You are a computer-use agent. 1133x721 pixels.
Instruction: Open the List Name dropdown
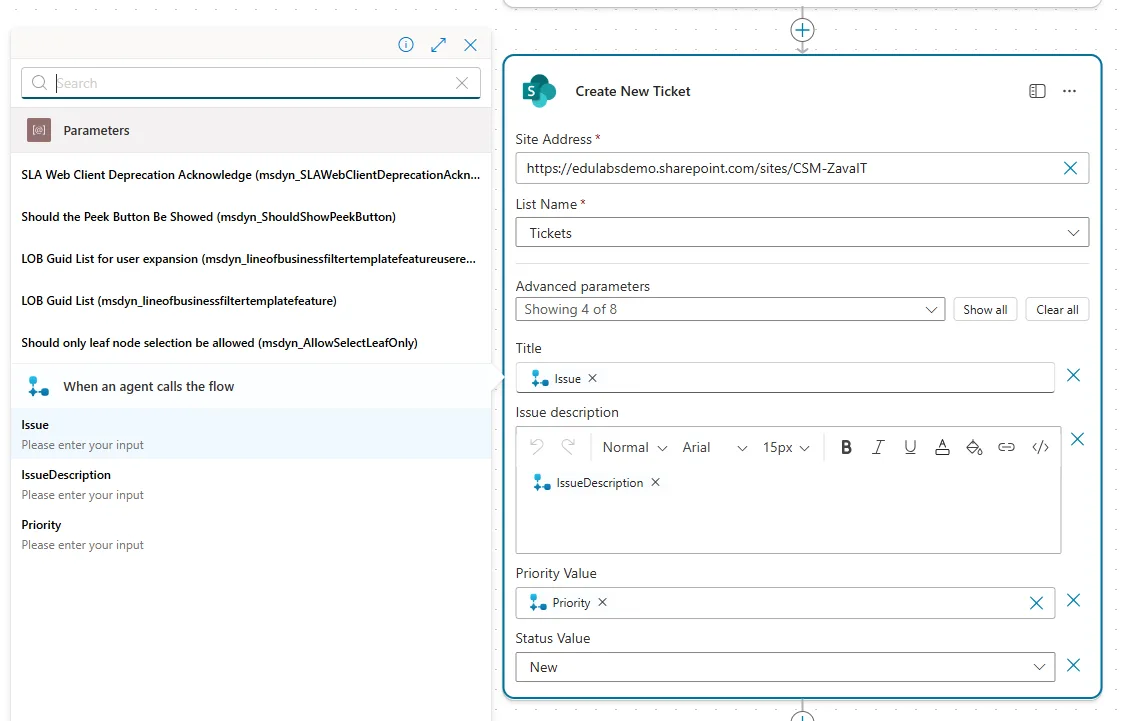click(x=802, y=233)
